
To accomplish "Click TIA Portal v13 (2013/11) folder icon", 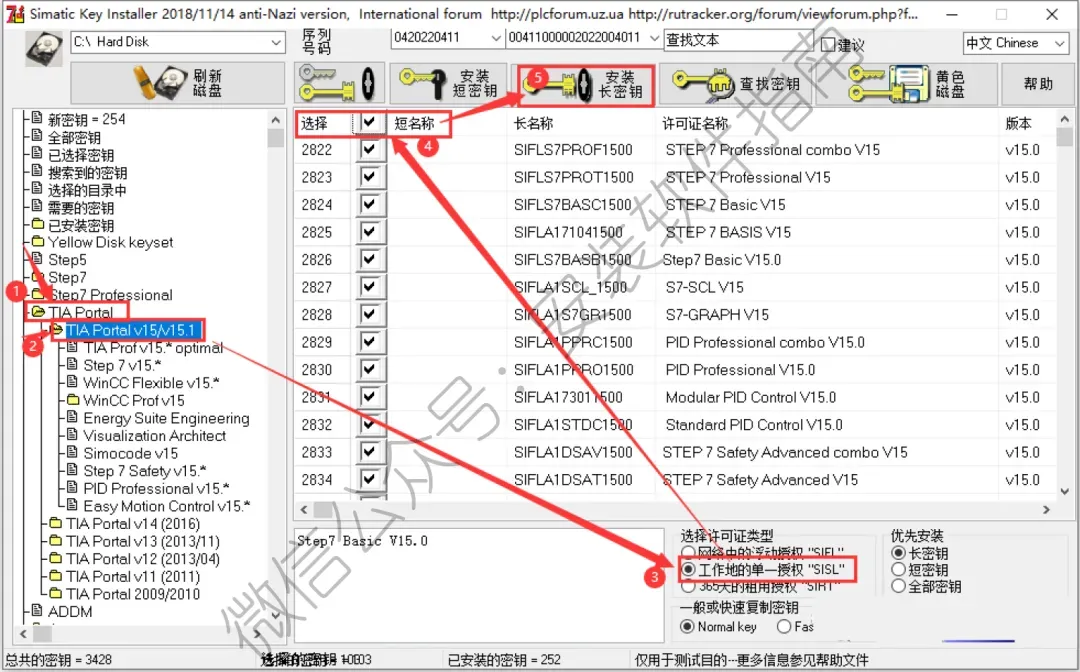I will click(56, 541).
